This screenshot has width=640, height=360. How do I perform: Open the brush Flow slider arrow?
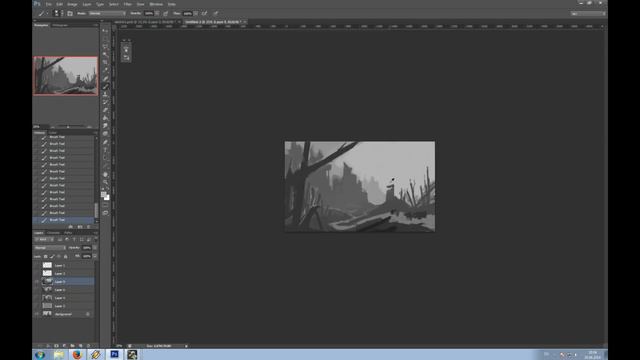tap(196, 13)
